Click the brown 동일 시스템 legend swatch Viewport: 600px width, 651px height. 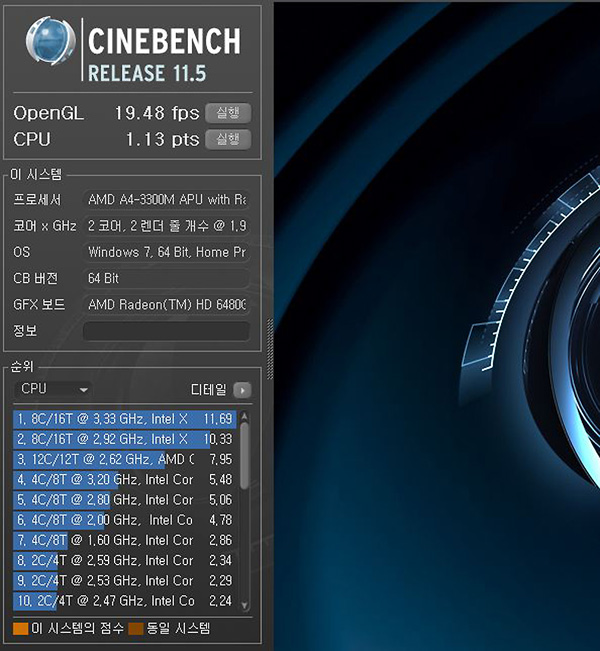136,629
